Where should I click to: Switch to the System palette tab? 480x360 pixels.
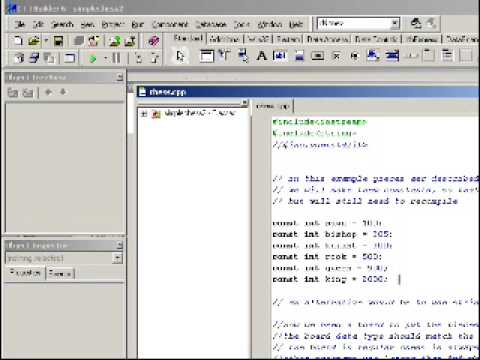pos(288,39)
